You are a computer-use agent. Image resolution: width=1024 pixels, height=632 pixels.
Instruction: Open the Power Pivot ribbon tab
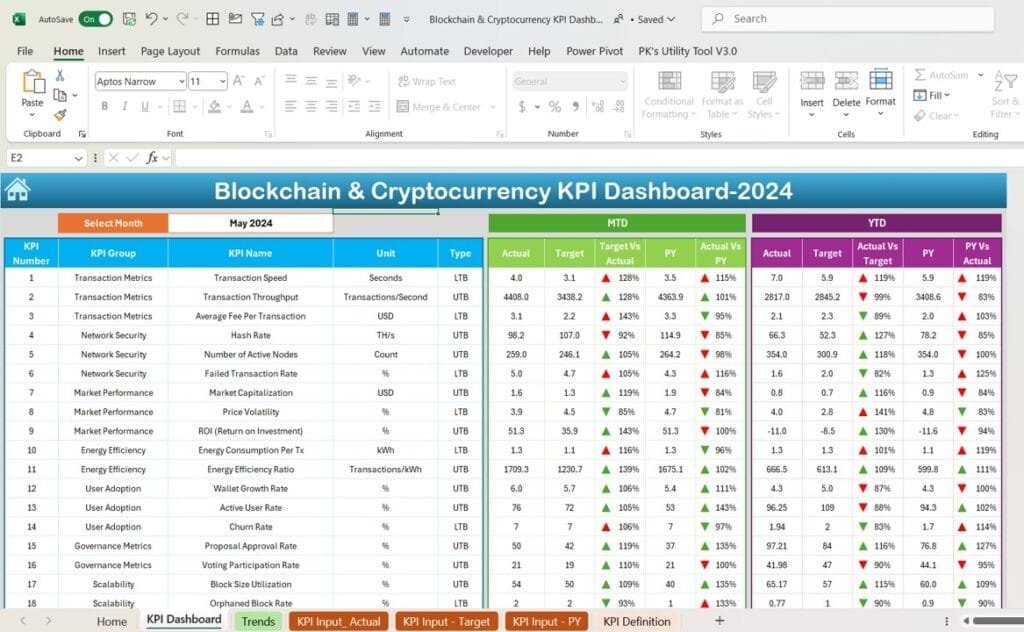coord(594,51)
